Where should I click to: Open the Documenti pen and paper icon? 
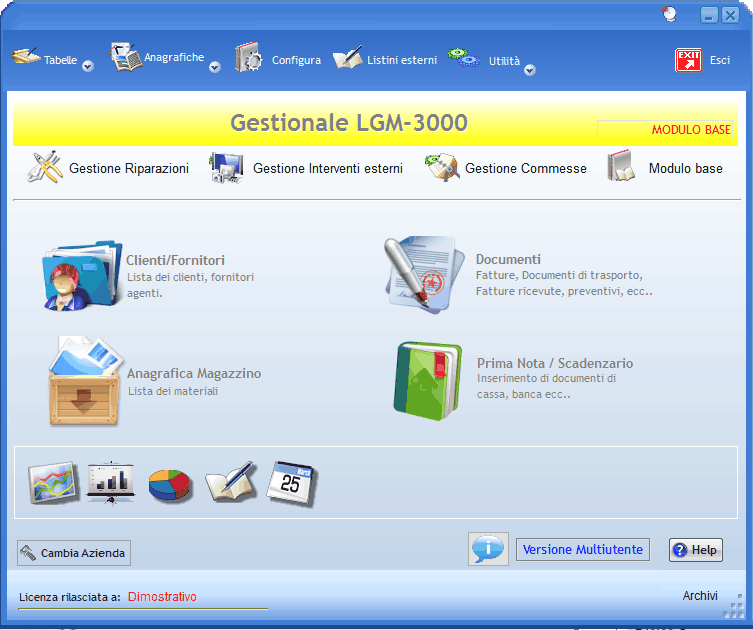[424, 274]
